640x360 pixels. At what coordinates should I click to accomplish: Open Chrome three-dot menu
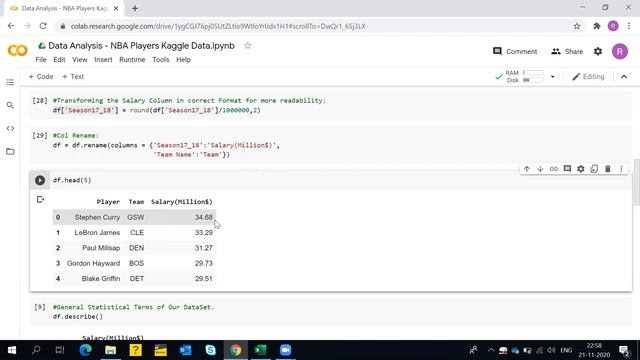coord(629,26)
